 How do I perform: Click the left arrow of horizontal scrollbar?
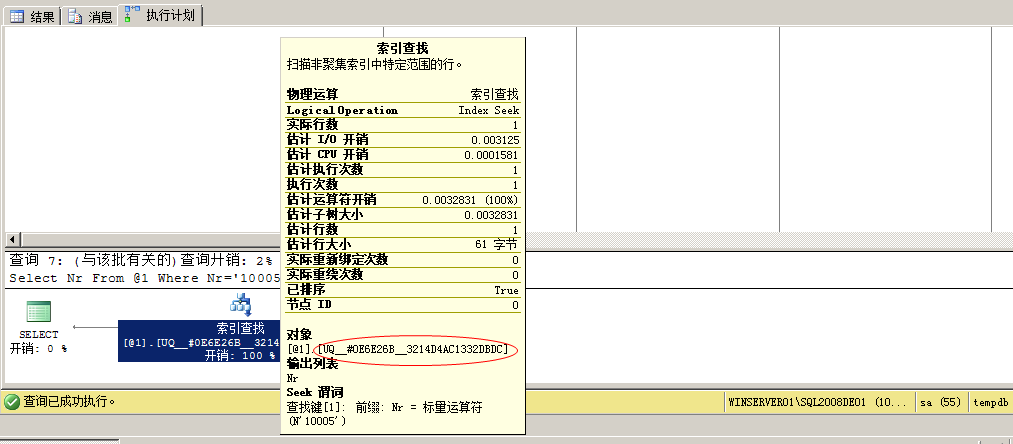[x=11, y=240]
